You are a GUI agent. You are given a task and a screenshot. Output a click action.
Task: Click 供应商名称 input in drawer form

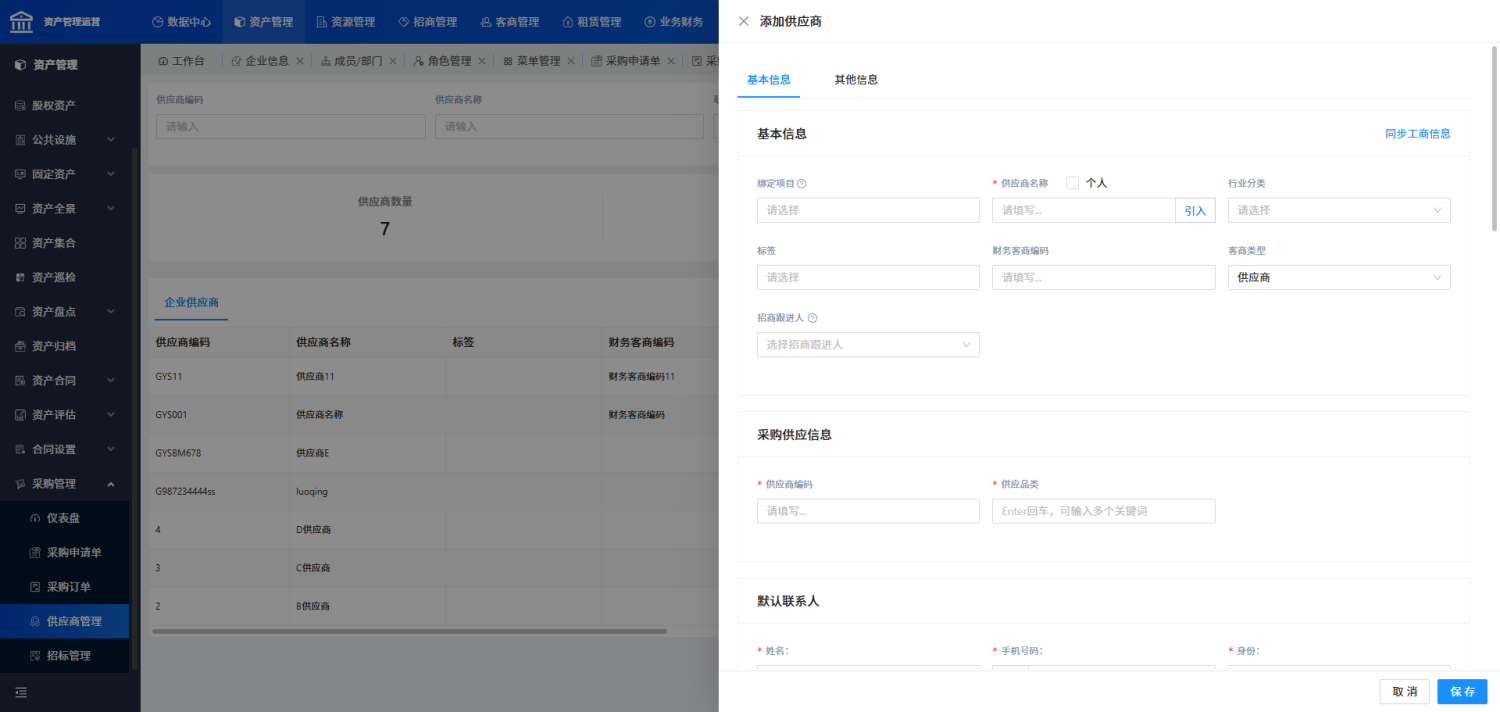(x=1084, y=210)
